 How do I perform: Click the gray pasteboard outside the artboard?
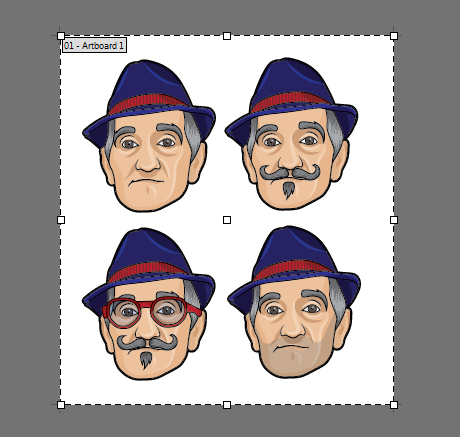pos(27,217)
